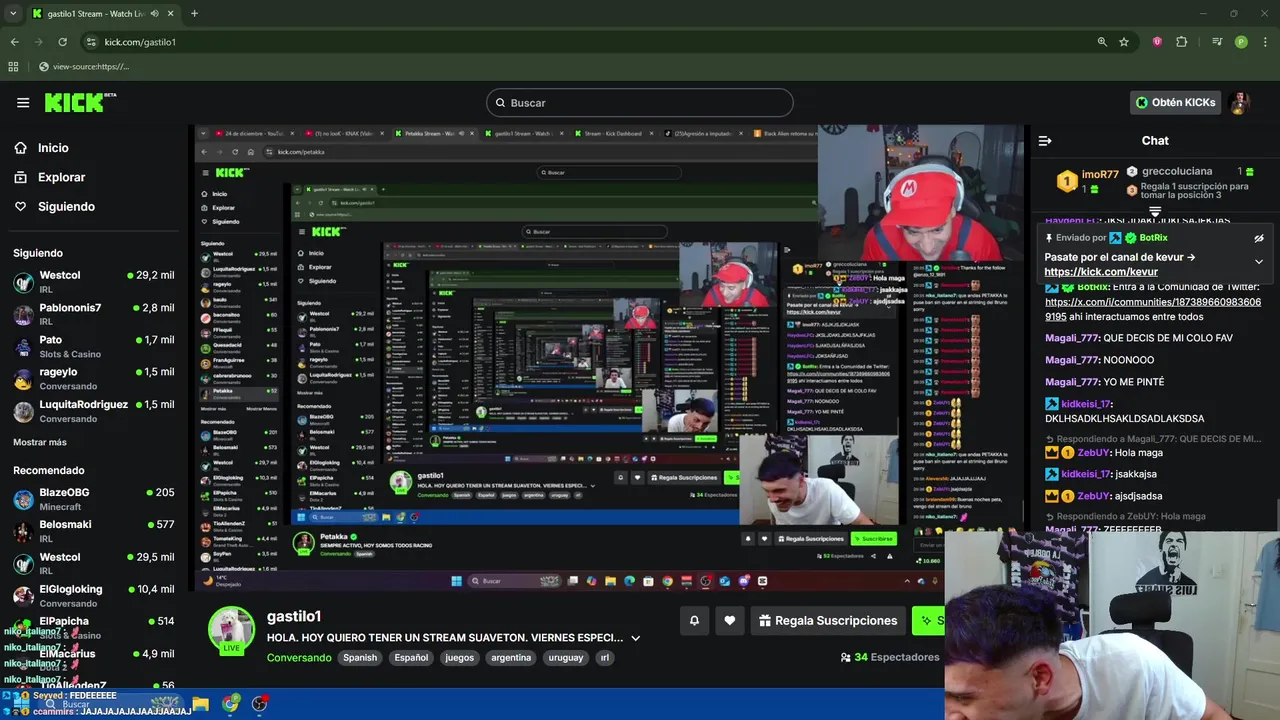This screenshot has height=720, width=1280.
Task: Open the Kick hamburger menu
Action: tap(23, 102)
